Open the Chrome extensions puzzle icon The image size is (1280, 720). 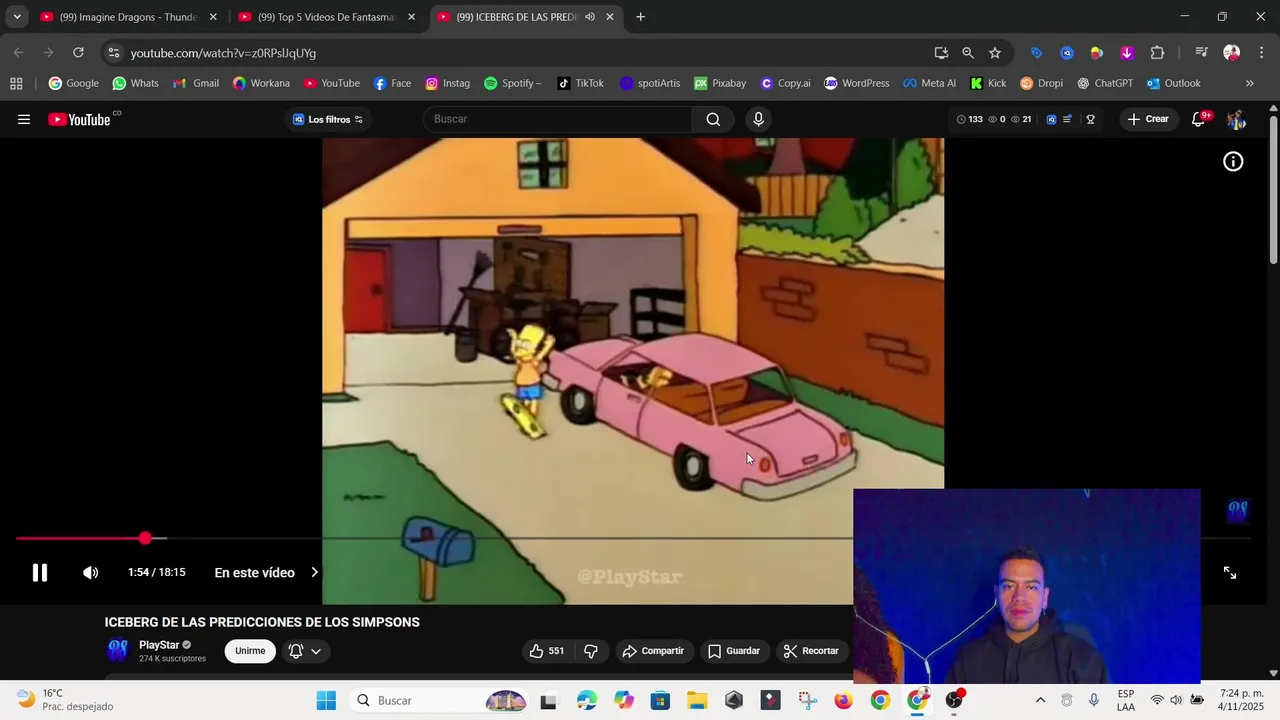click(1158, 53)
